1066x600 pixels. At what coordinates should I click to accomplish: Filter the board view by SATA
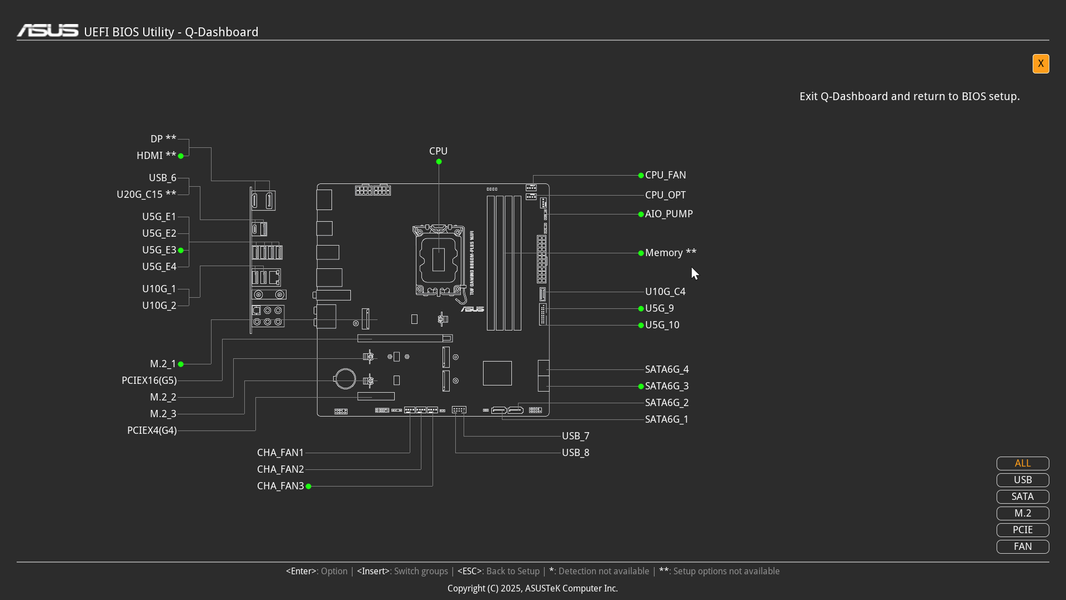pyautogui.click(x=1022, y=497)
